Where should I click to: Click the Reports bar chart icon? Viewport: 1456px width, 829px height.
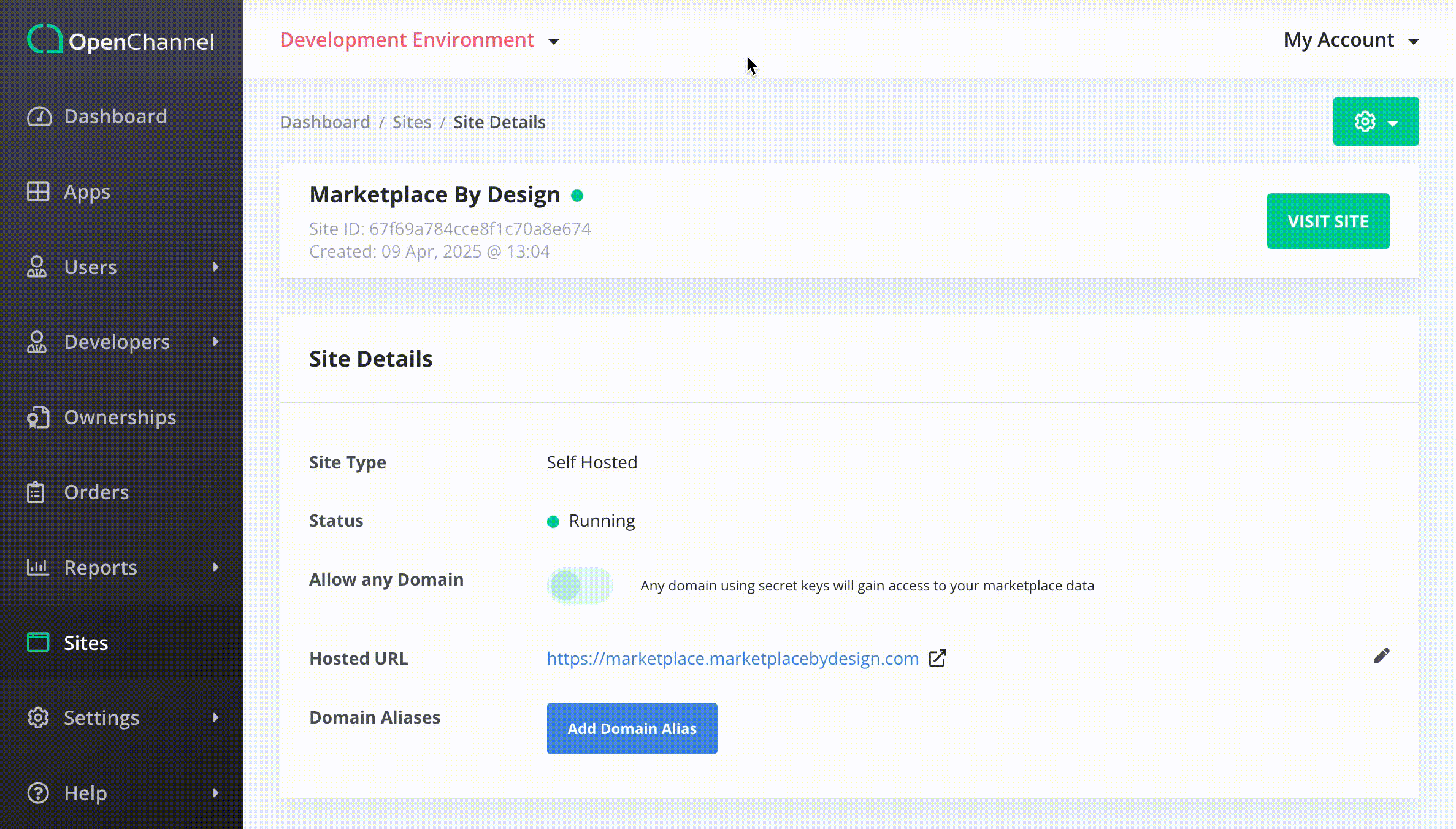(38, 567)
